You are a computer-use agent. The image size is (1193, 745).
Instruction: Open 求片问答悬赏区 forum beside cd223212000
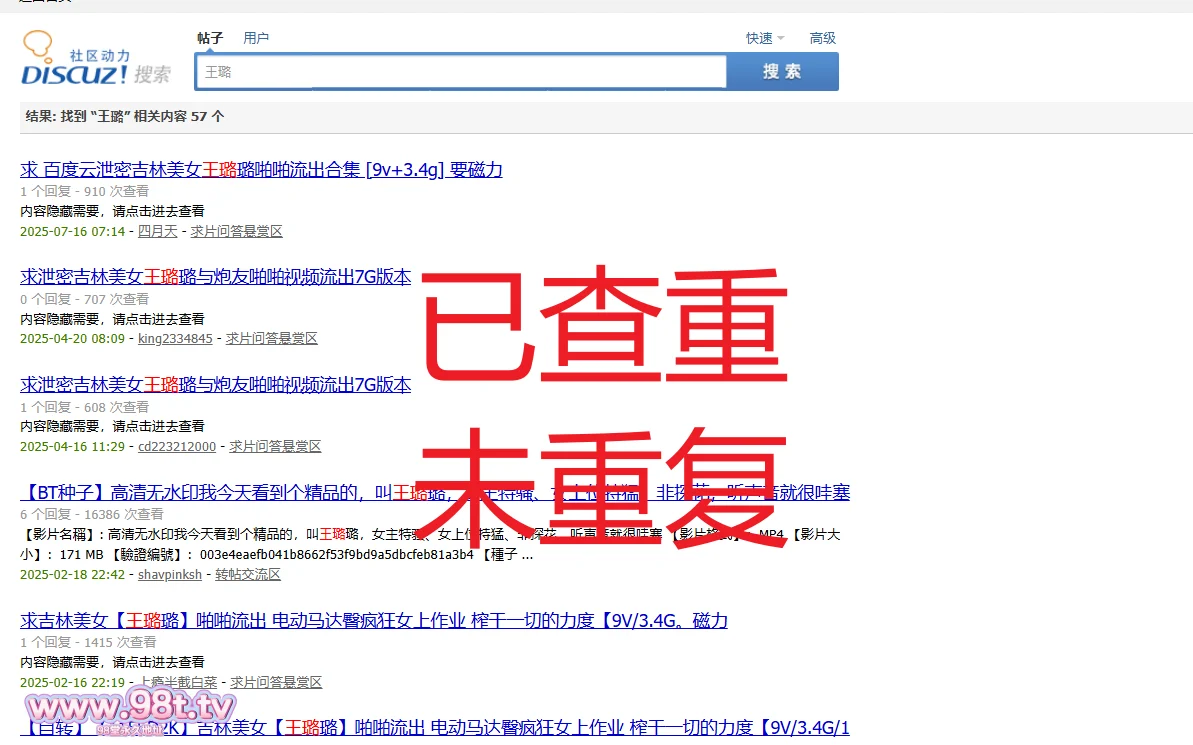click(x=276, y=447)
